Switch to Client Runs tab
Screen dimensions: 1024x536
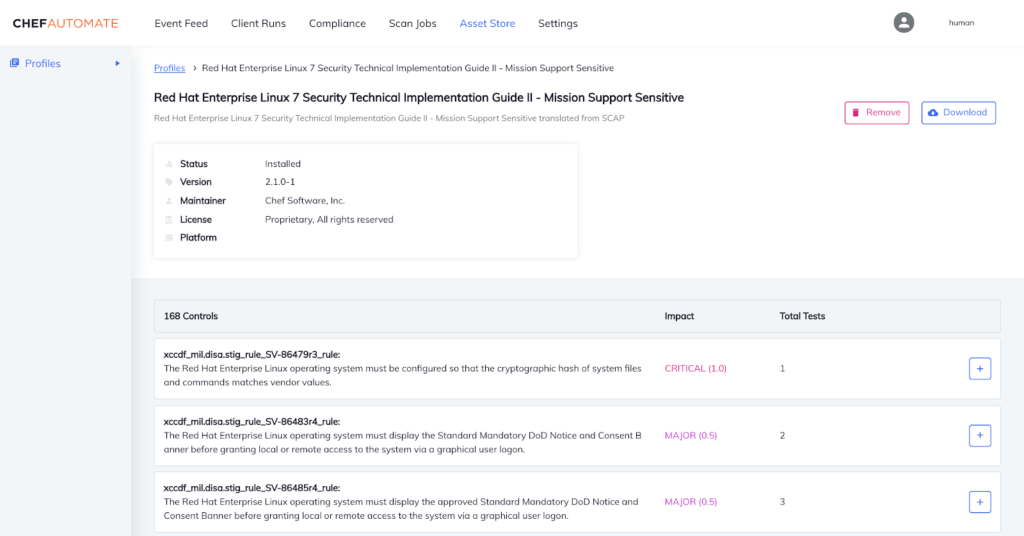click(x=258, y=23)
